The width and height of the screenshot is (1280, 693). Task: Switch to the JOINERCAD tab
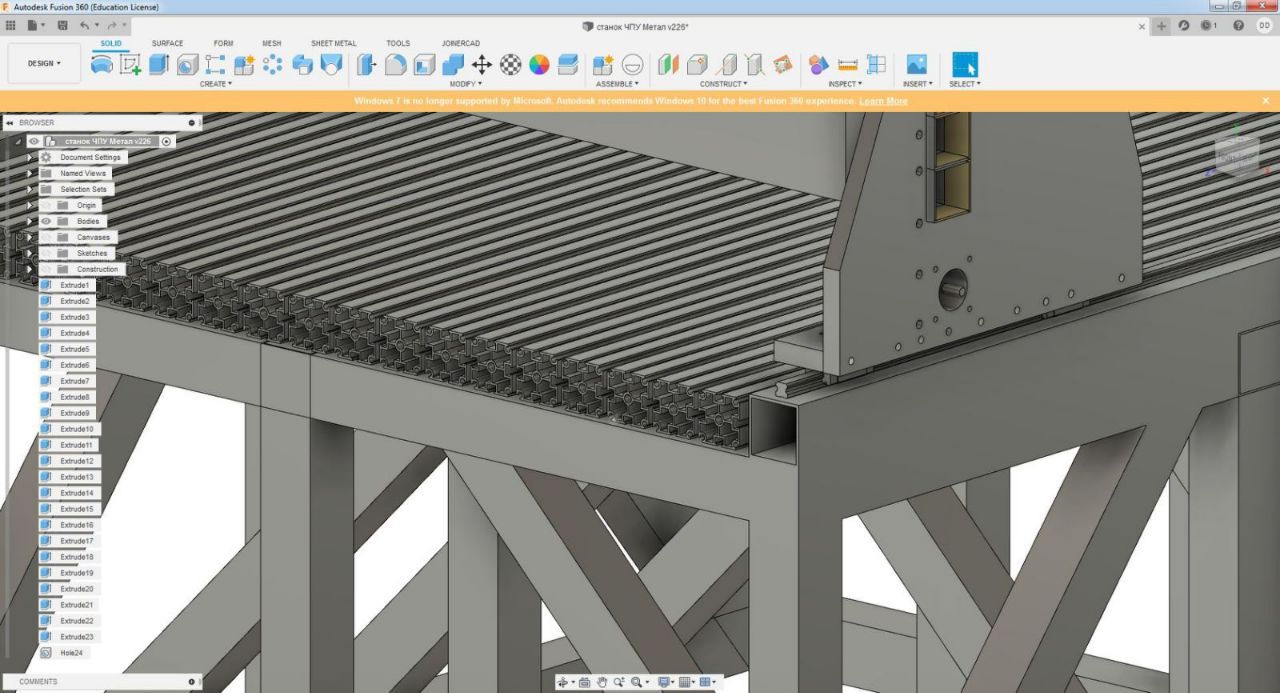coord(461,43)
